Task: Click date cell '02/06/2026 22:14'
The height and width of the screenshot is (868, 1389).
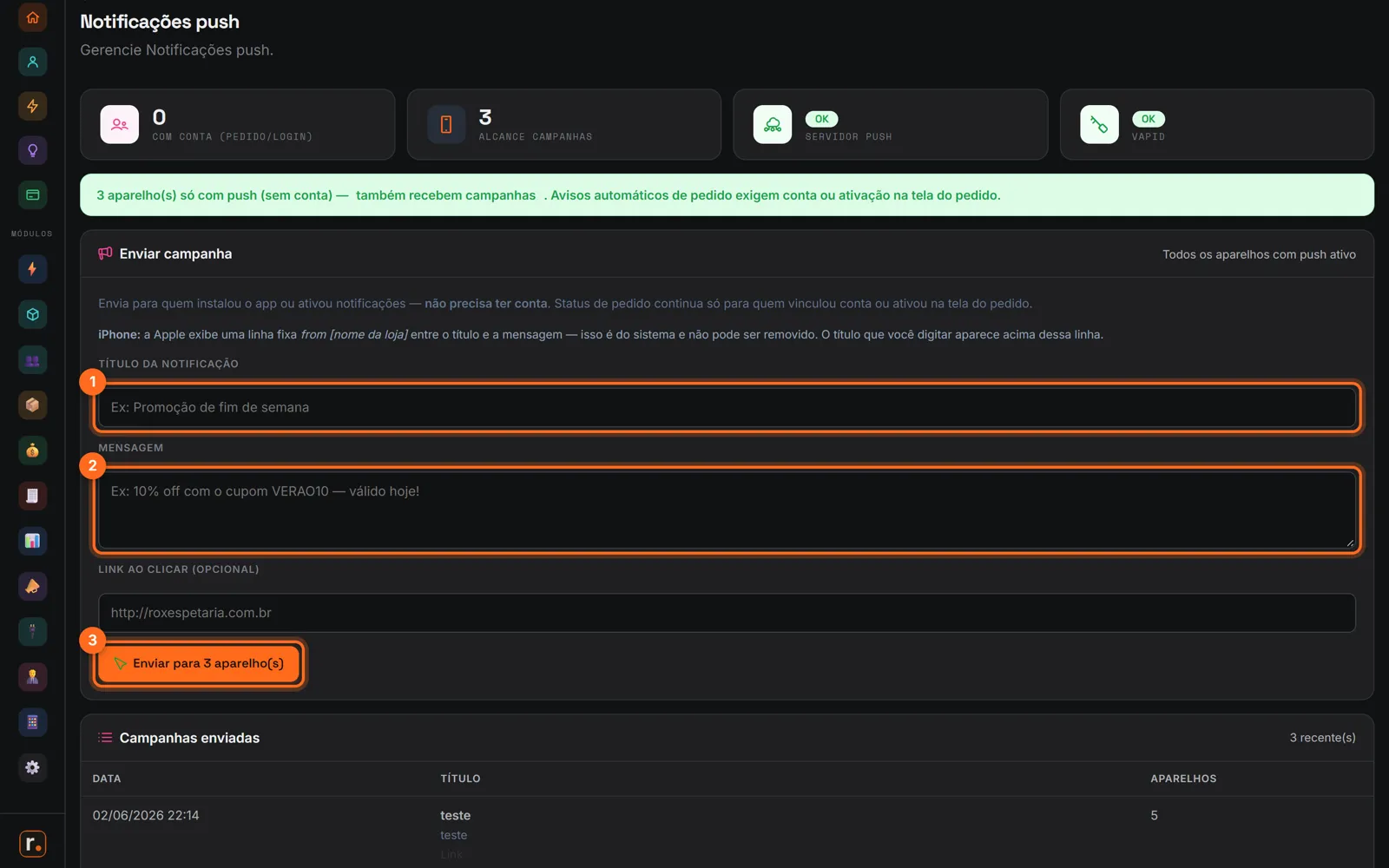Action: tap(146, 815)
